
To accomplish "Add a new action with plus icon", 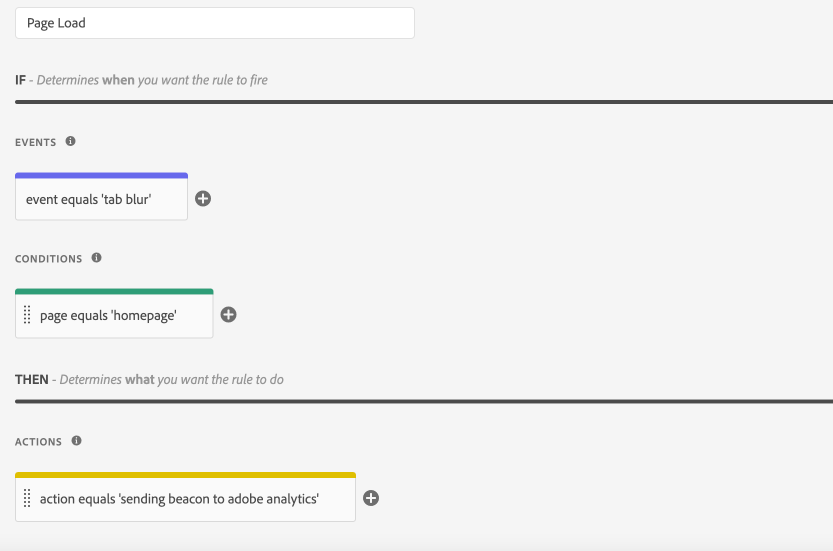I will pos(371,498).
